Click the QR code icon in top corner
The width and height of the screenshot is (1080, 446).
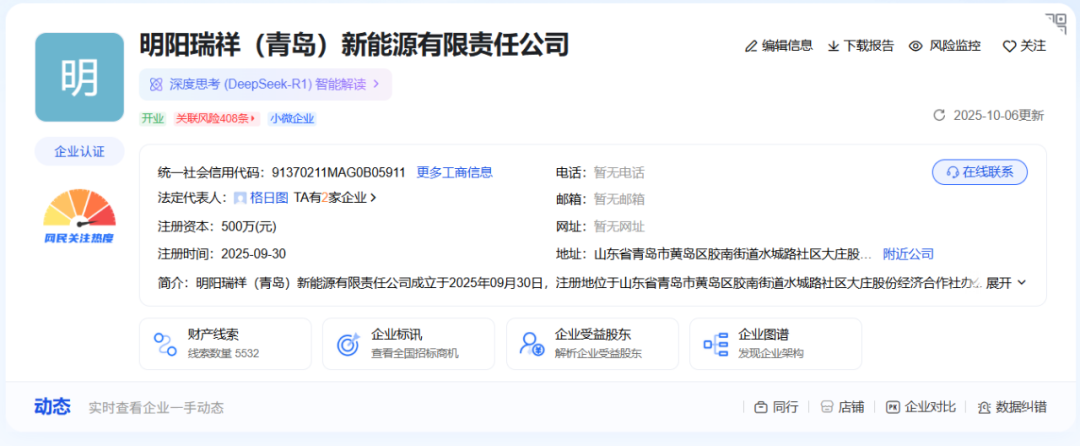[x=1055, y=22]
